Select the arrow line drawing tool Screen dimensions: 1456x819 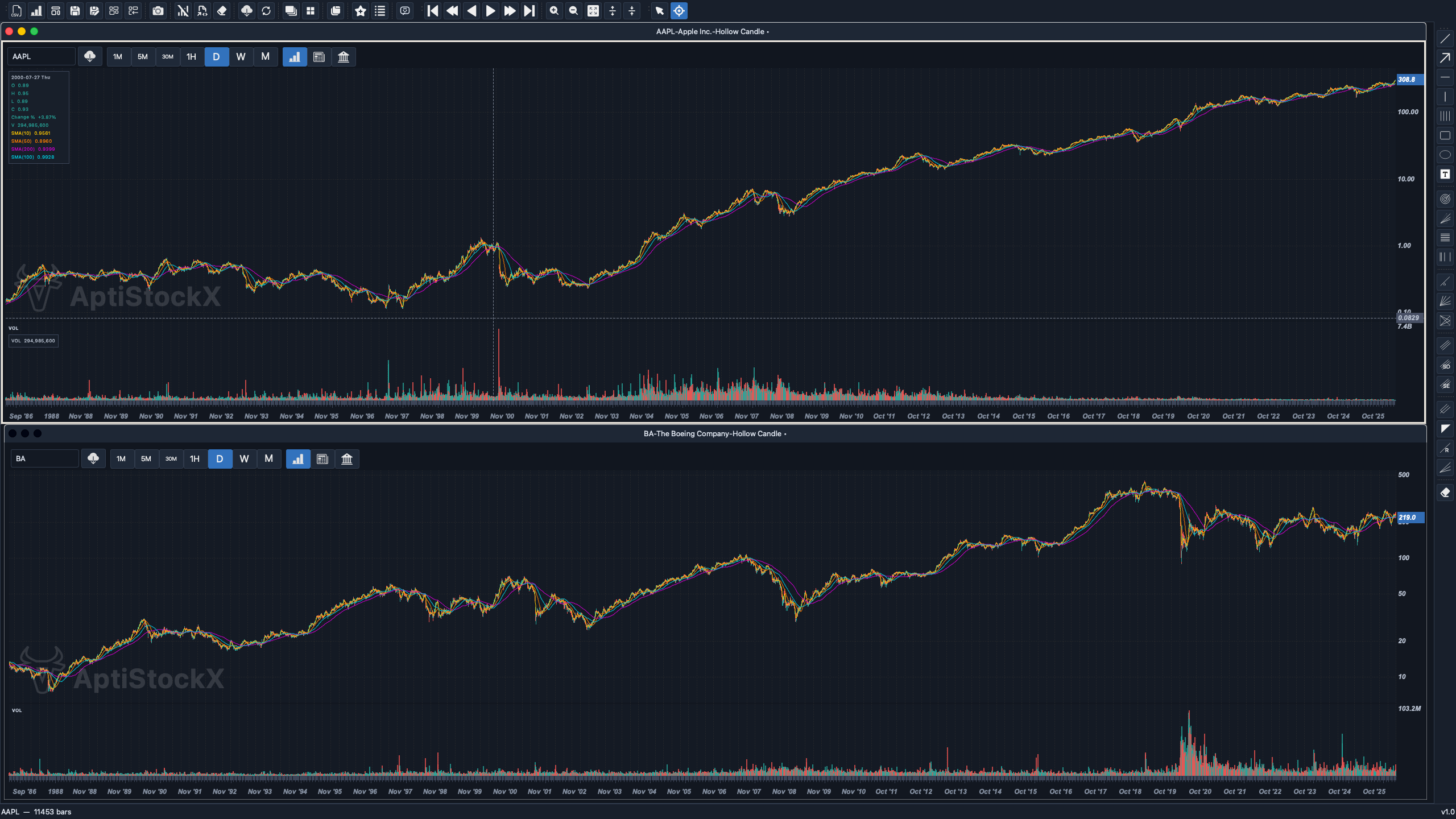point(1445,58)
